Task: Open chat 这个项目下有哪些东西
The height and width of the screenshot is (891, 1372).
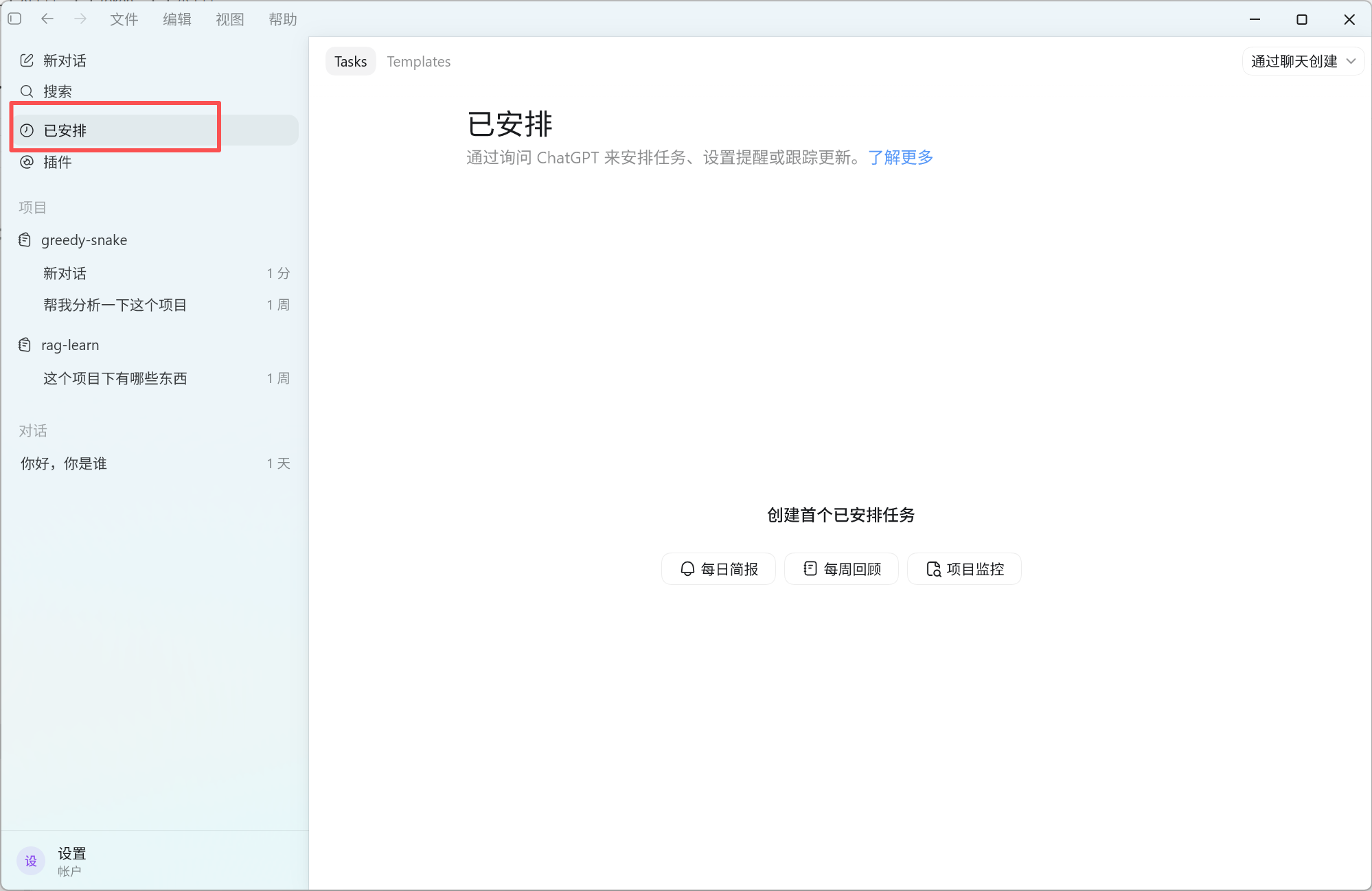Action: tap(156, 378)
